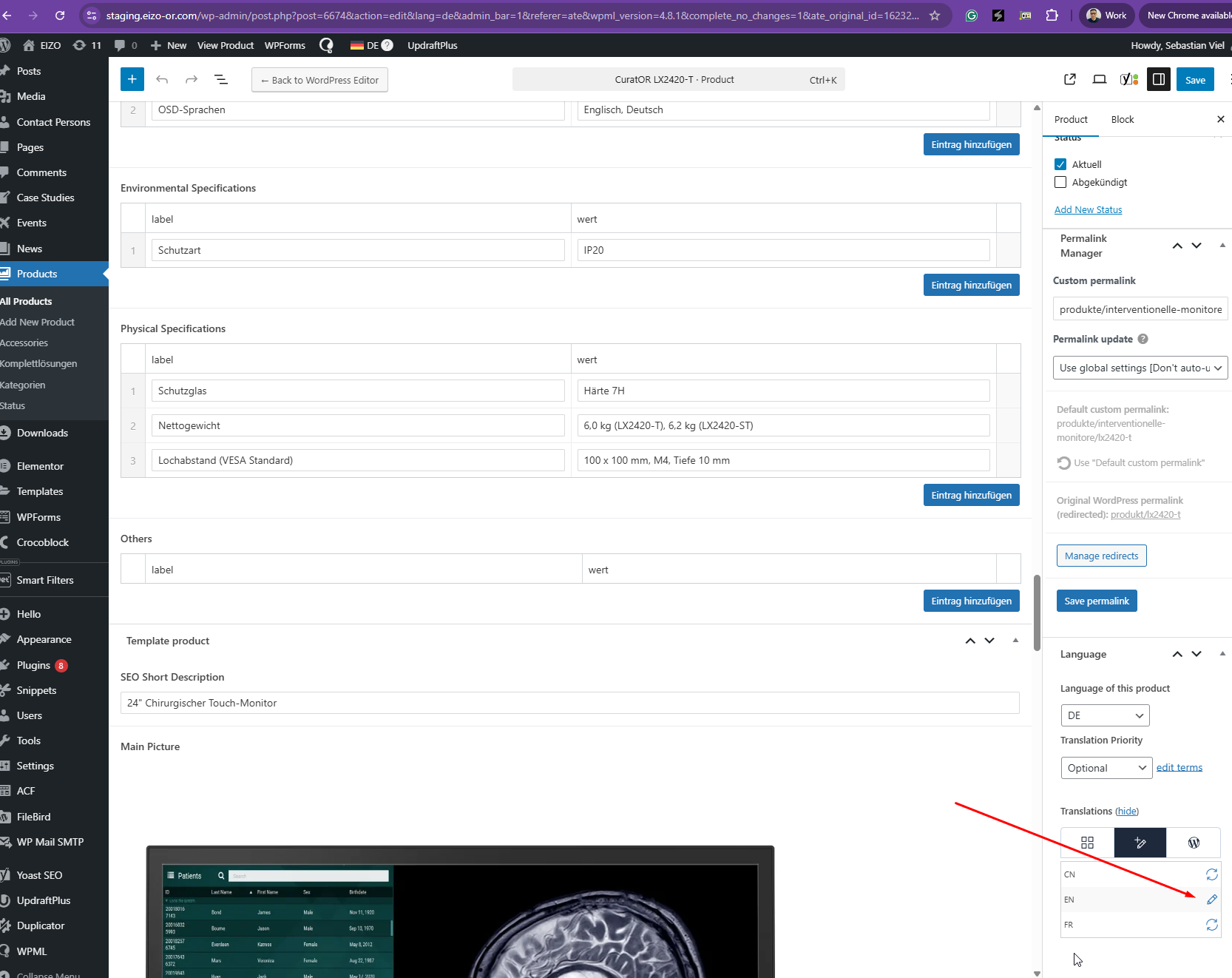Uncheck the Aktuell status checkbox
This screenshot has width=1232, height=978.
click(1060, 164)
